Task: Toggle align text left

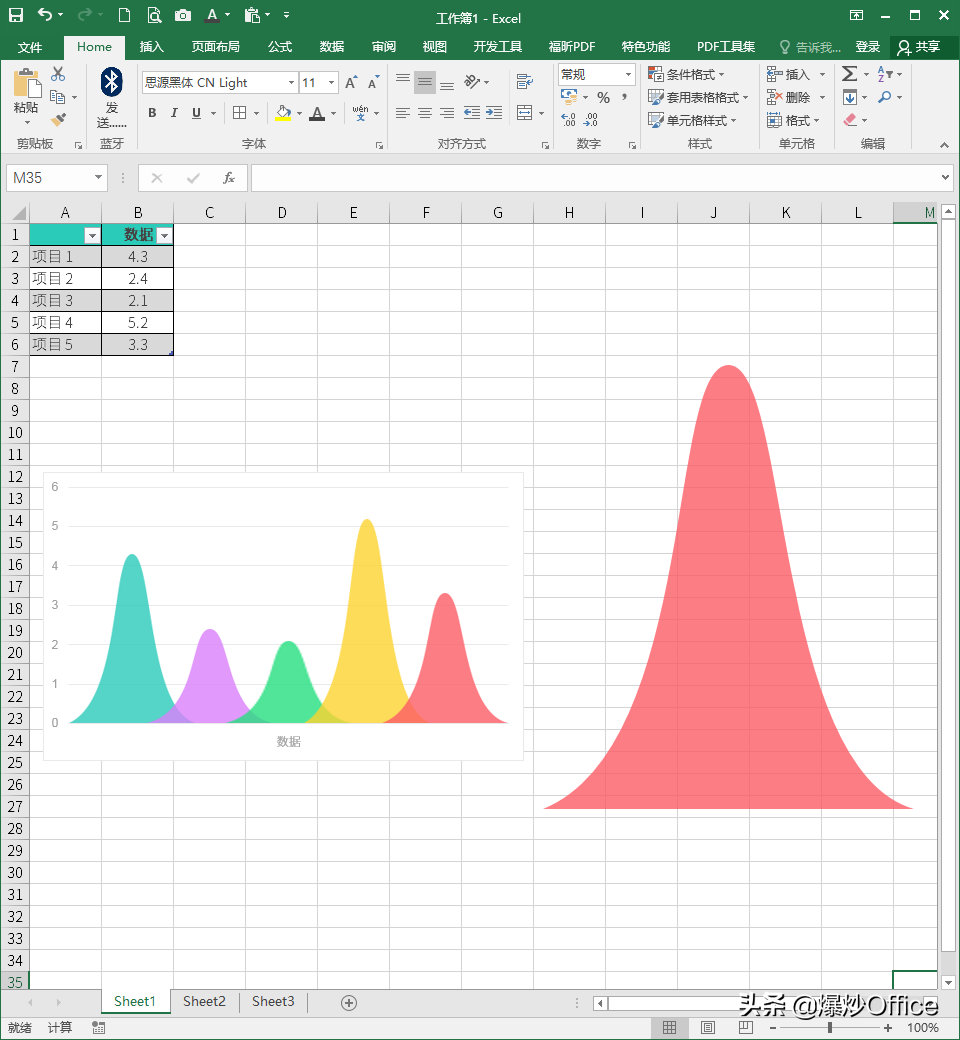Action: 403,113
